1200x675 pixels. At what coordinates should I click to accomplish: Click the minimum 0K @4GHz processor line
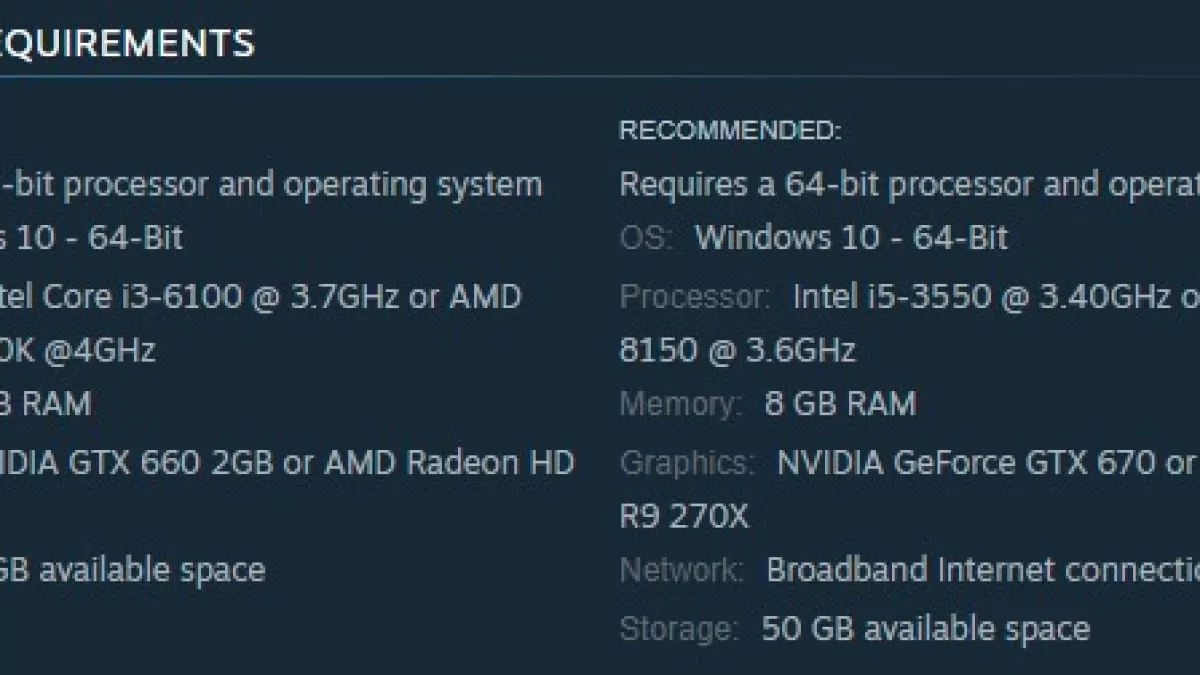[78, 351]
